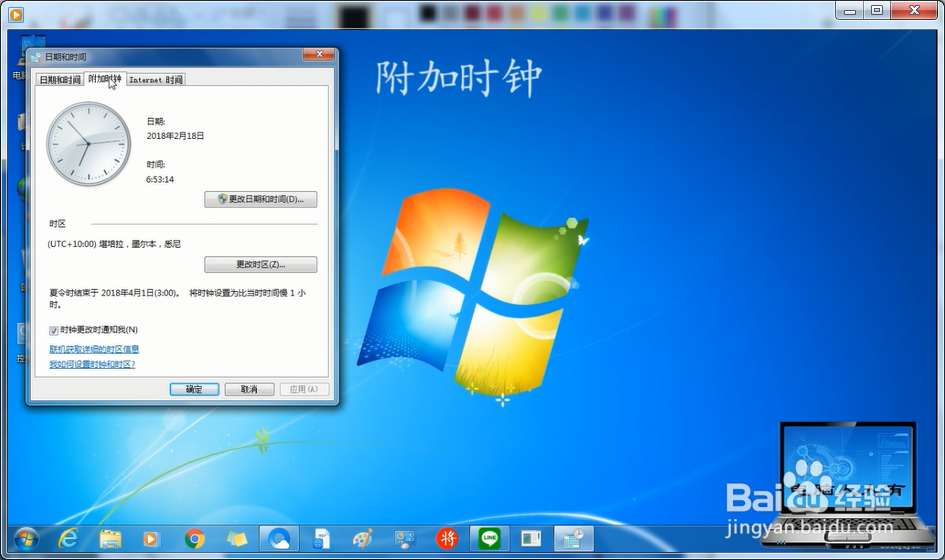Switch to the LINE app in taskbar
The height and width of the screenshot is (560, 945).
(x=489, y=538)
